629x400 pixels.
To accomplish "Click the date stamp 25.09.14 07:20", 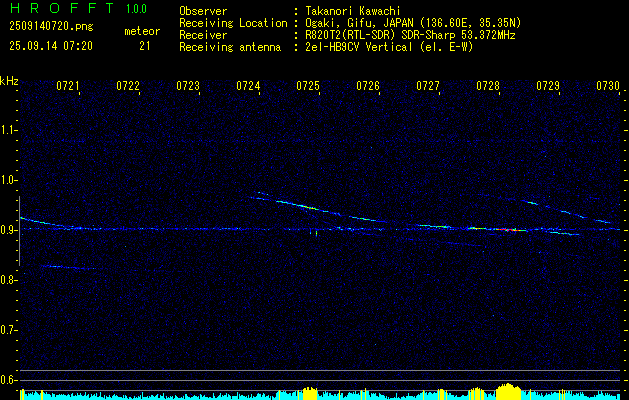I will (x=51, y=46).
